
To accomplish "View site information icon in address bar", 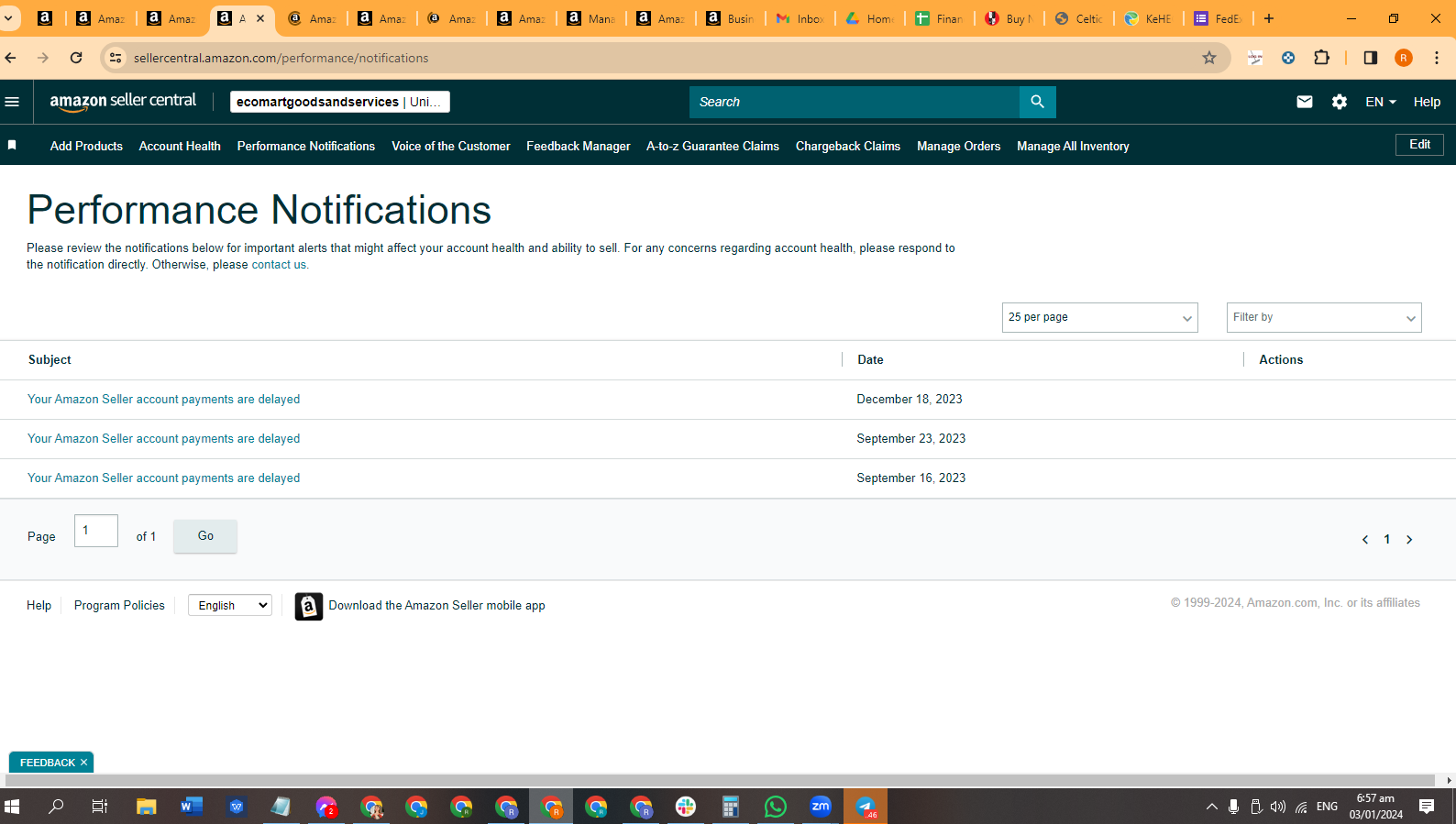I will 116,58.
